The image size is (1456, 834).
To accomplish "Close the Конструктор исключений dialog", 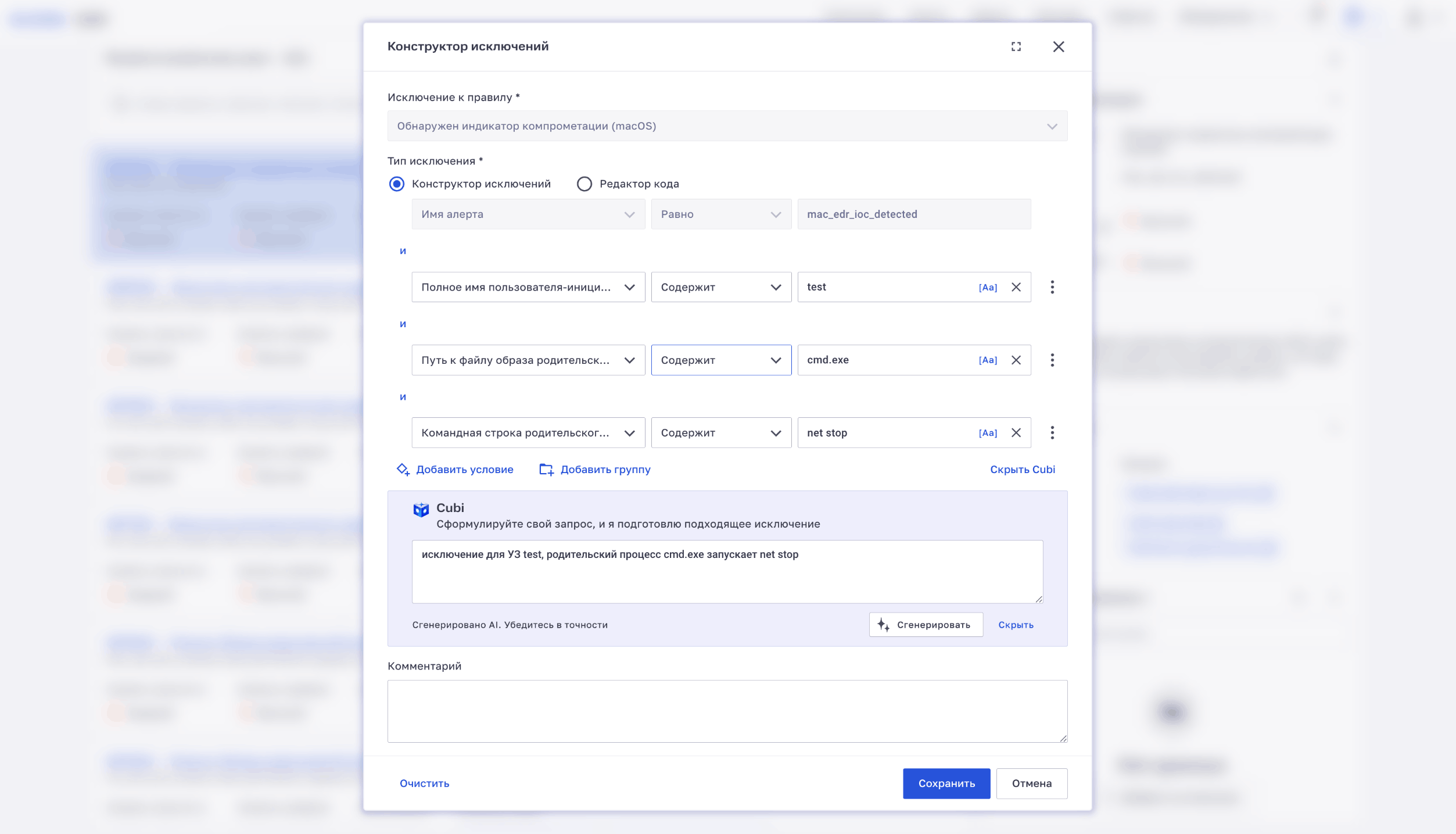I will pos(1059,46).
